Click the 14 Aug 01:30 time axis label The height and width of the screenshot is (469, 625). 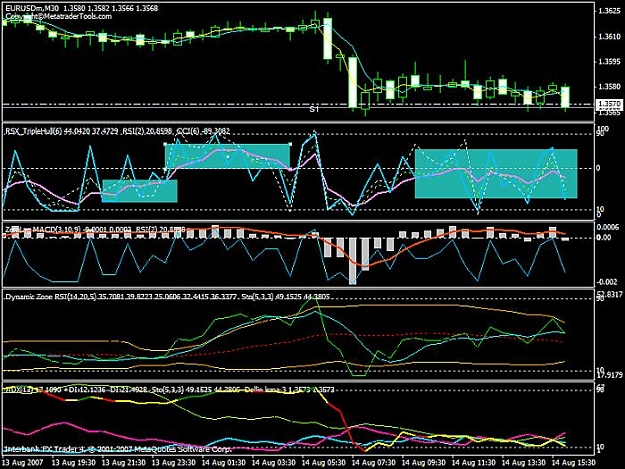pos(224,463)
